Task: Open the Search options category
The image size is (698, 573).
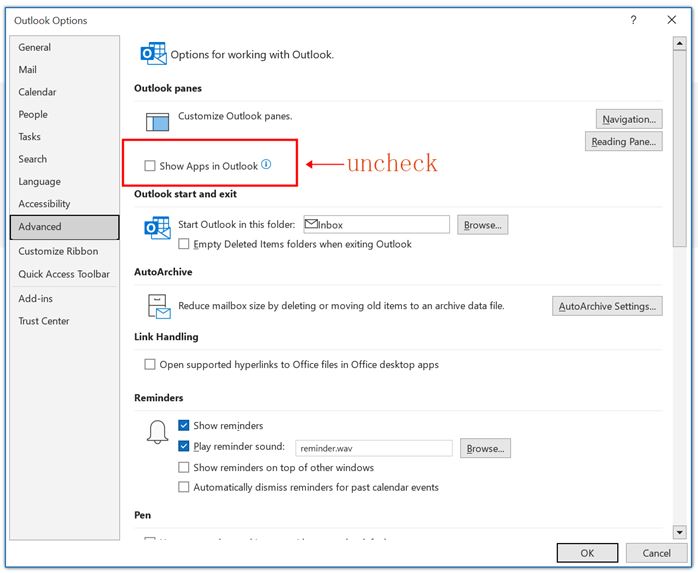Action: (65, 159)
